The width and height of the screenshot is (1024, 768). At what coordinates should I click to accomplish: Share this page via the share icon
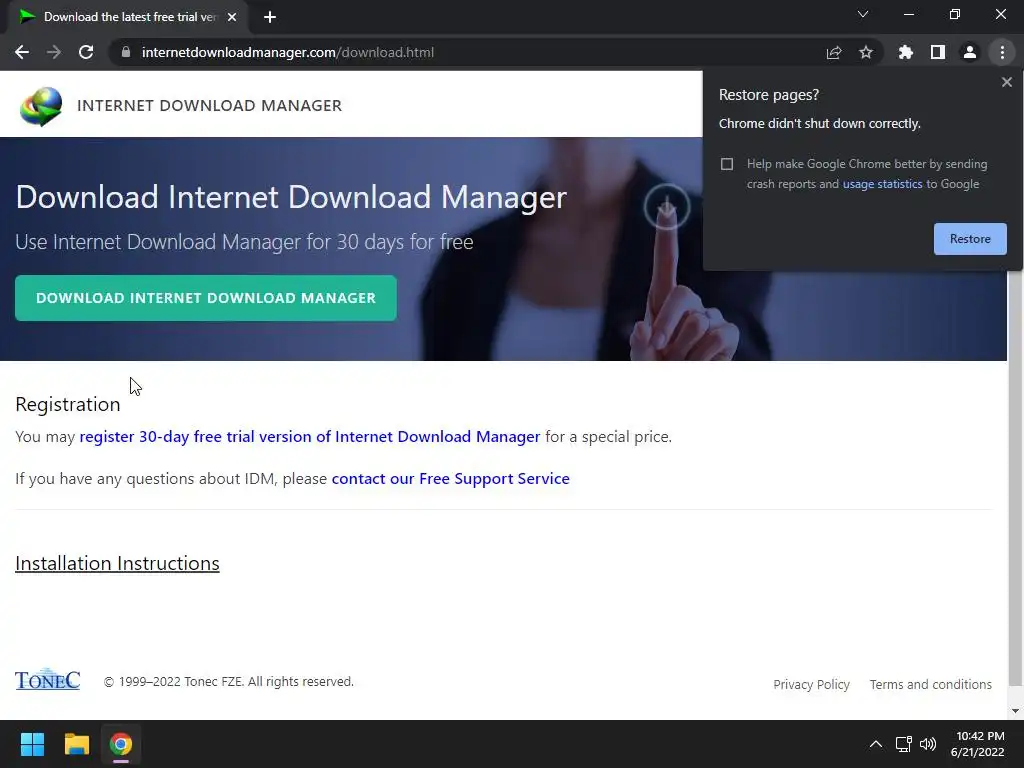pyautogui.click(x=834, y=52)
